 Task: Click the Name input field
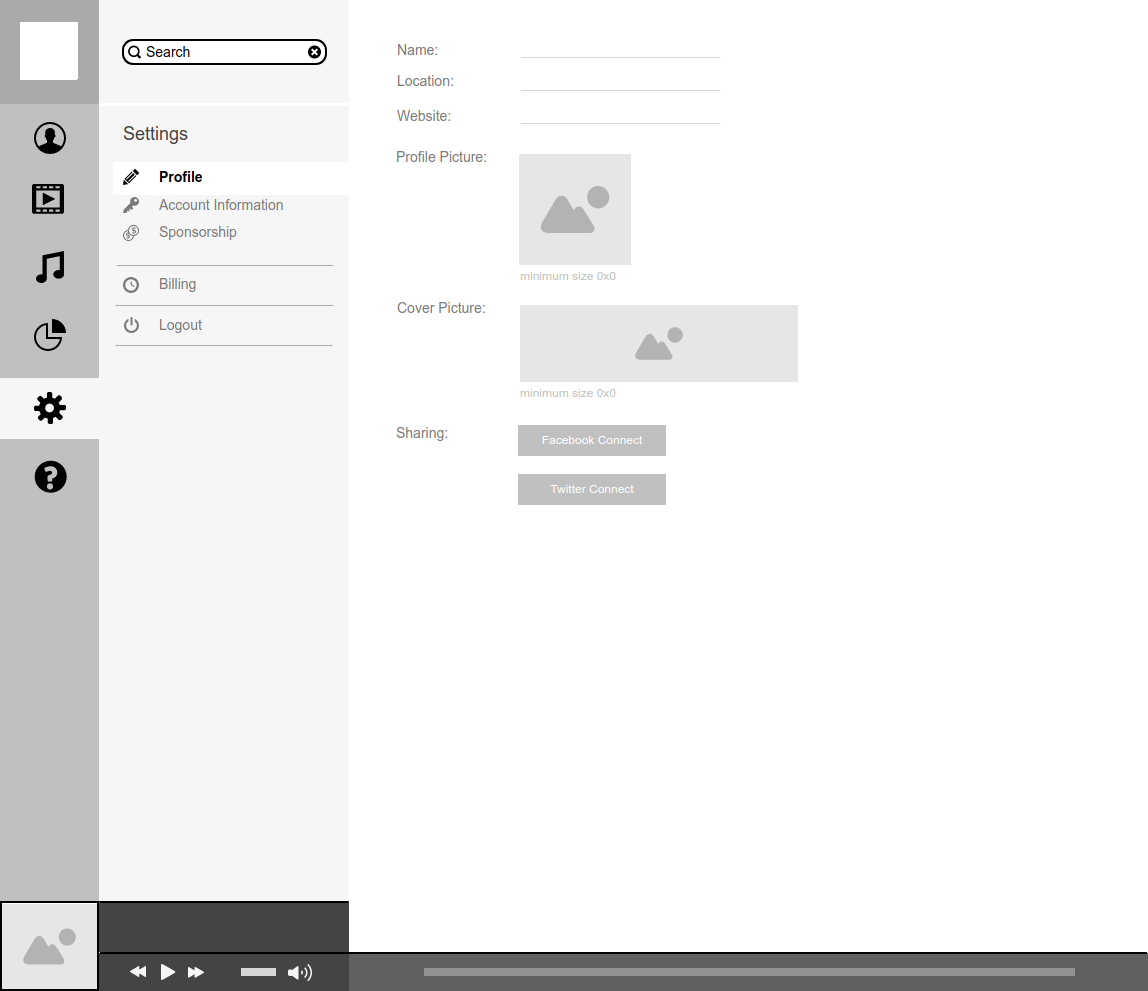[621, 49]
